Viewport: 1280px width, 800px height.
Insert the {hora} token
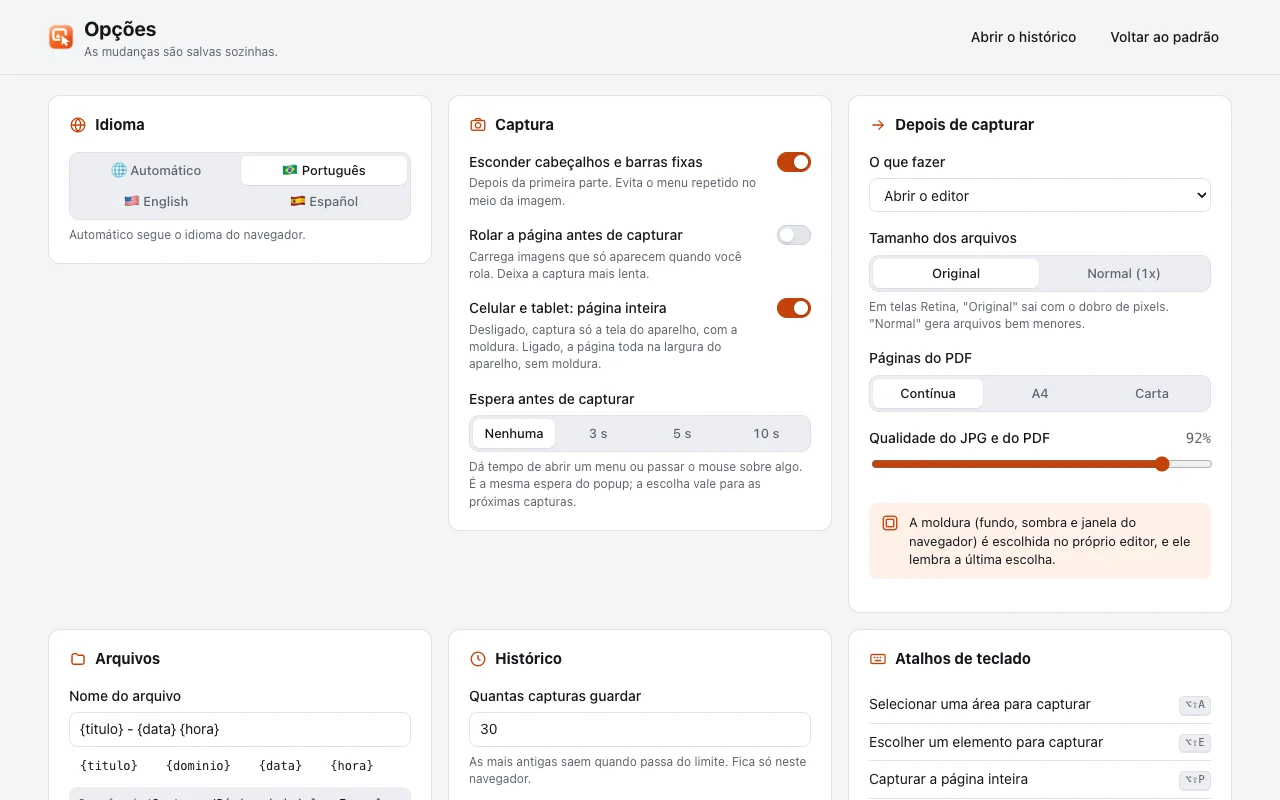(x=352, y=766)
